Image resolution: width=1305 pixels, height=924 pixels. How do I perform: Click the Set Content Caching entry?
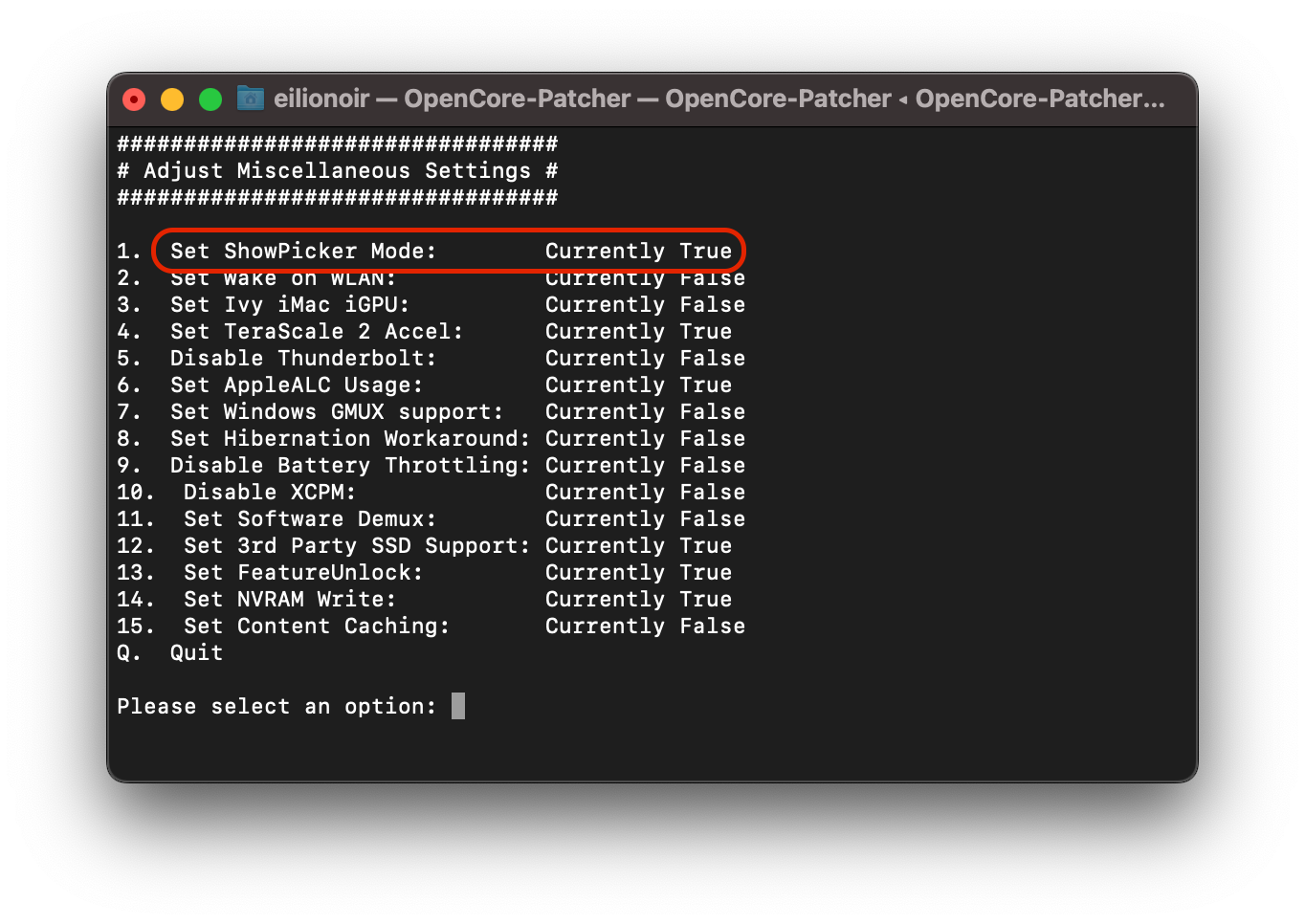click(x=316, y=627)
